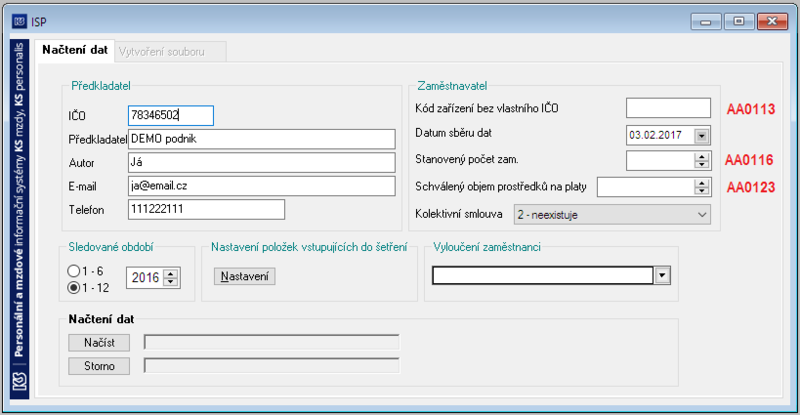Viewport: 800px width, 415px height.
Task: Click the Předkladatel field with DEMO podnik
Action: point(262,139)
